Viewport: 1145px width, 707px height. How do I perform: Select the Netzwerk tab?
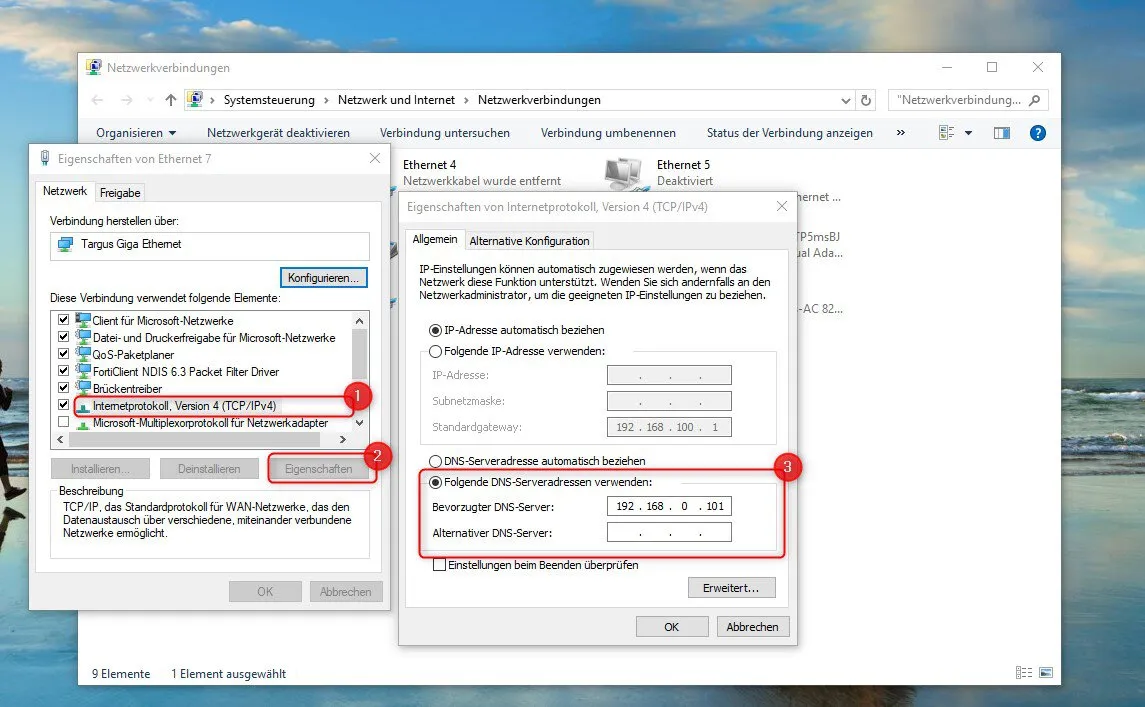click(x=65, y=191)
